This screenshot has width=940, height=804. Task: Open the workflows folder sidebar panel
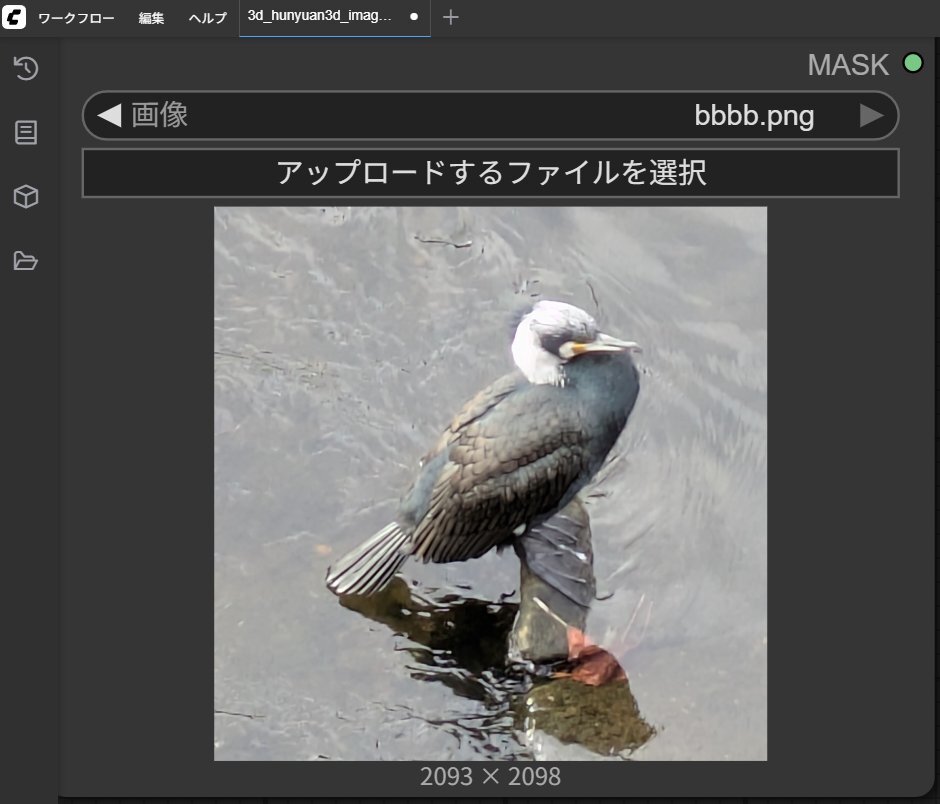tap(26, 261)
